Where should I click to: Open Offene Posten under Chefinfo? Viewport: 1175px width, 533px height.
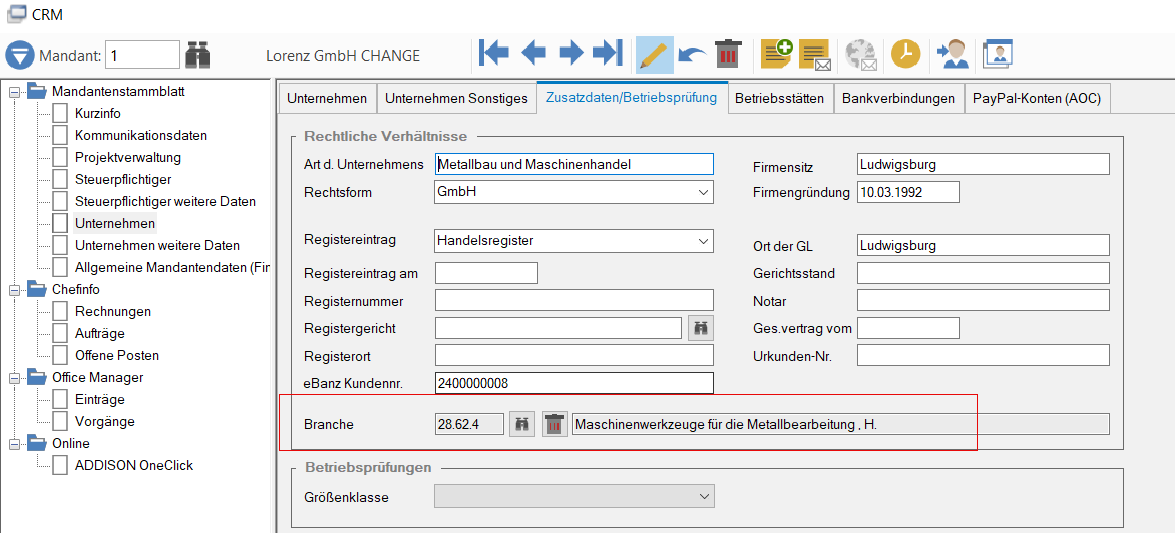(117, 355)
